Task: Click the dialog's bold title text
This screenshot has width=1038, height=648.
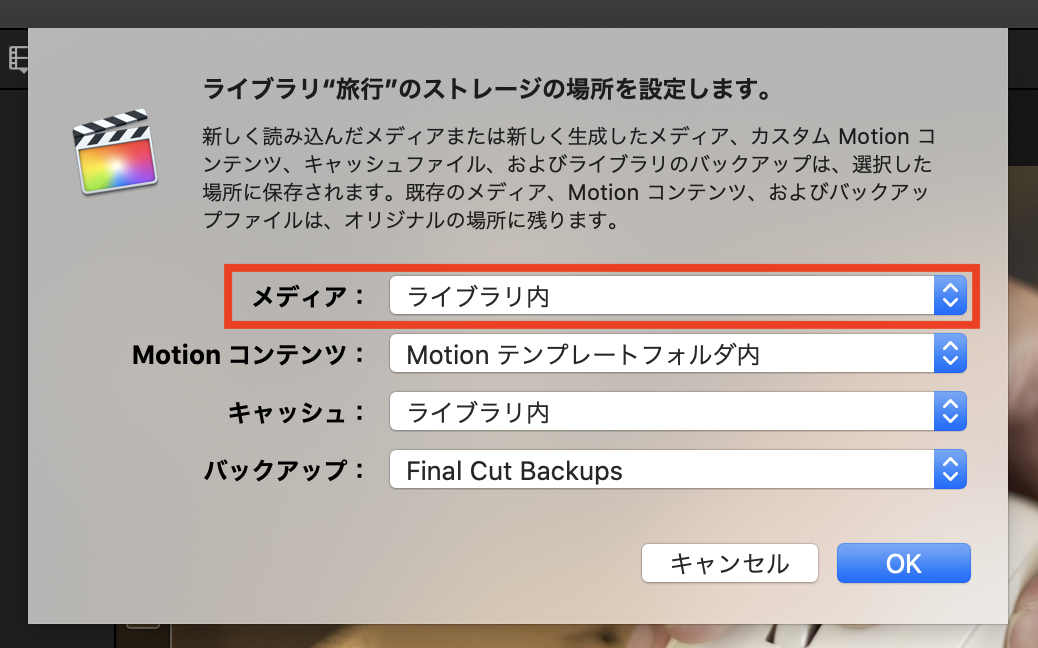Action: pyautogui.click(x=486, y=91)
